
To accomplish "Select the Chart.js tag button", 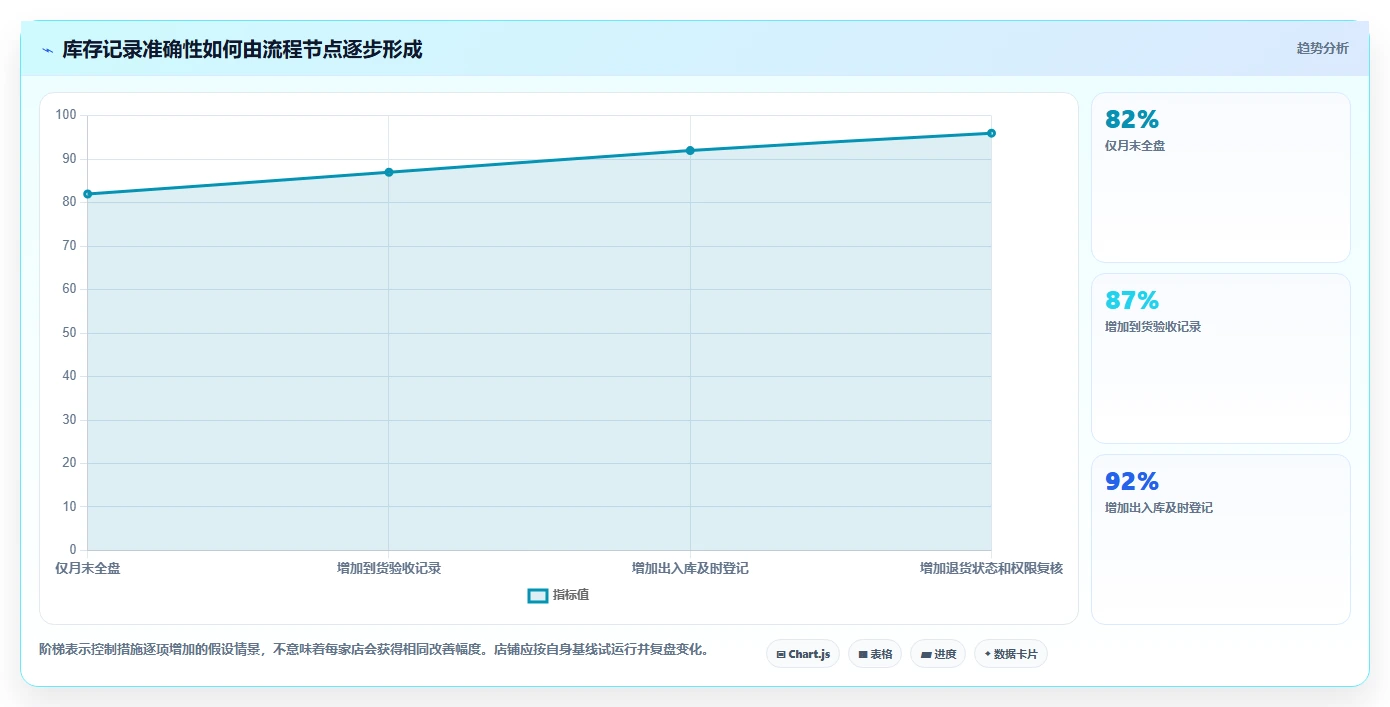I will click(x=803, y=654).
